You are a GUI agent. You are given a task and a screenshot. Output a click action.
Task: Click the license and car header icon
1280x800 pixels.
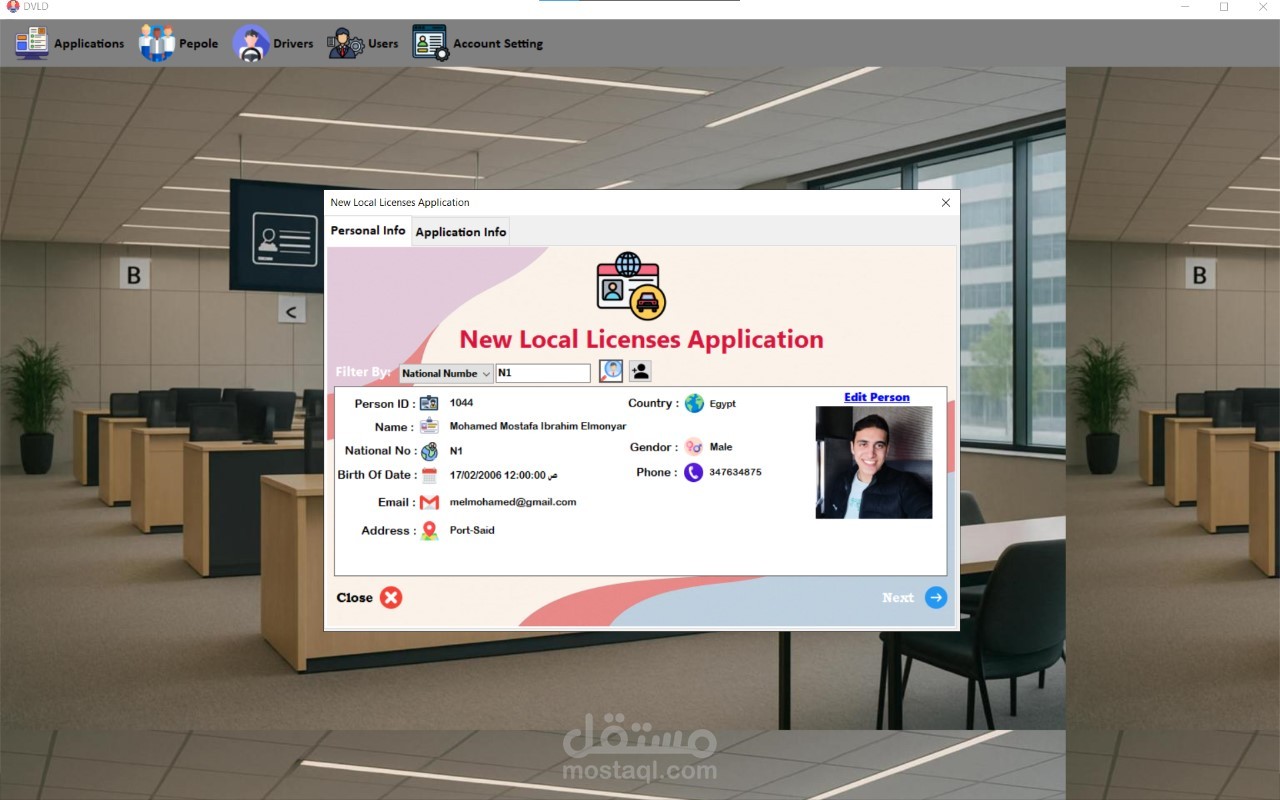[631, 285]
